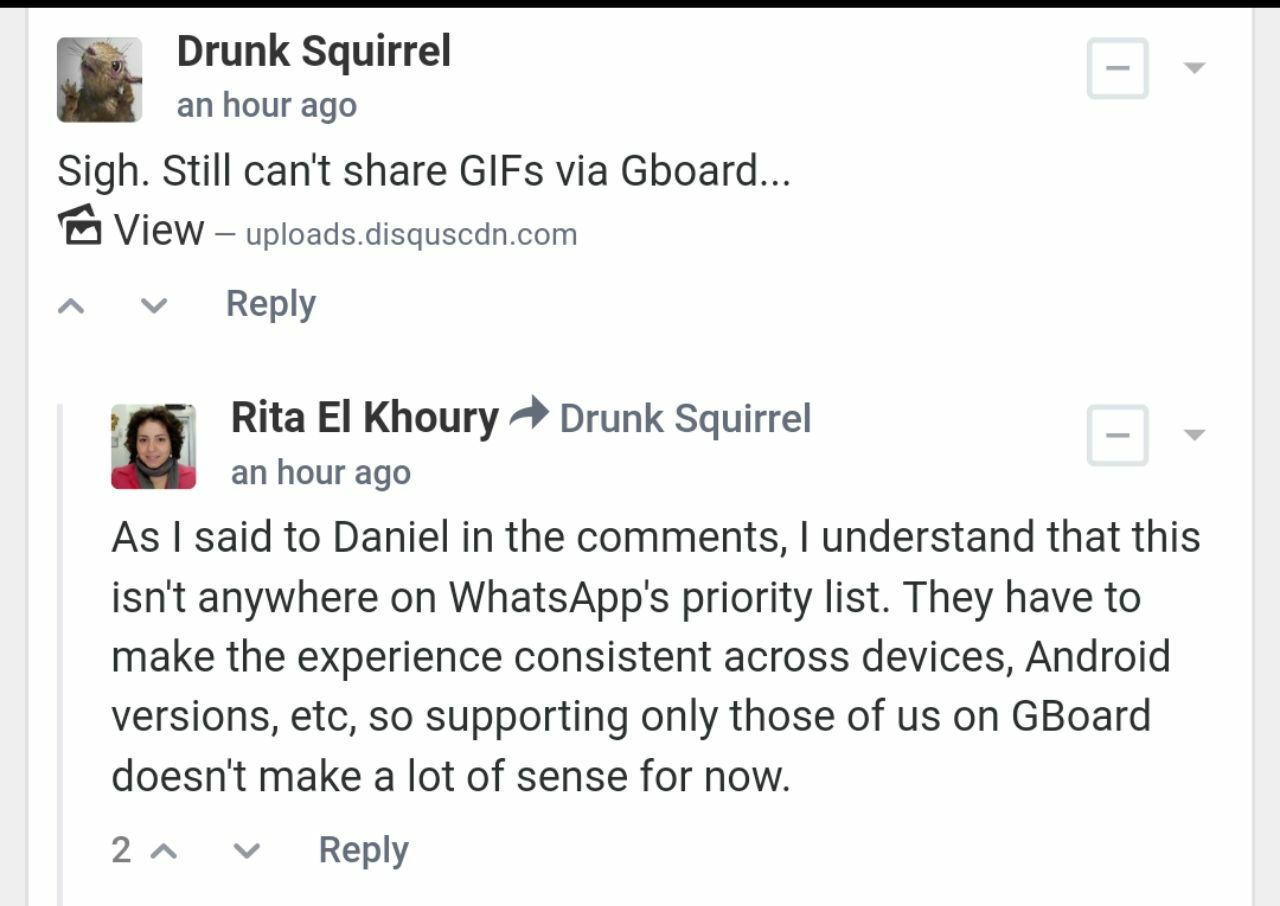Click Rita El Khoury's avatar photo
Image resolution: width=1280 pixels, height=906 pixels.
tap(153, 446)
